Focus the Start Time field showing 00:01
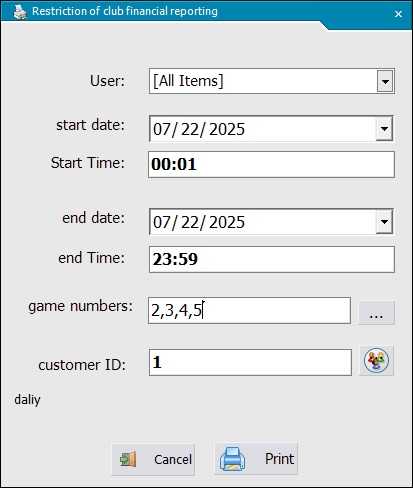This screenshot has height=488, width=413. [271, 164]
